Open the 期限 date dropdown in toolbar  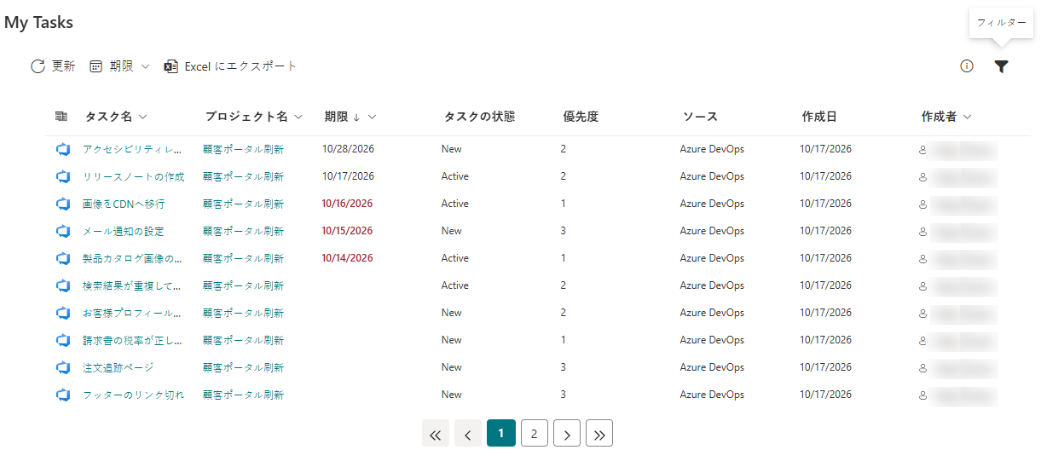pos(119,66)
